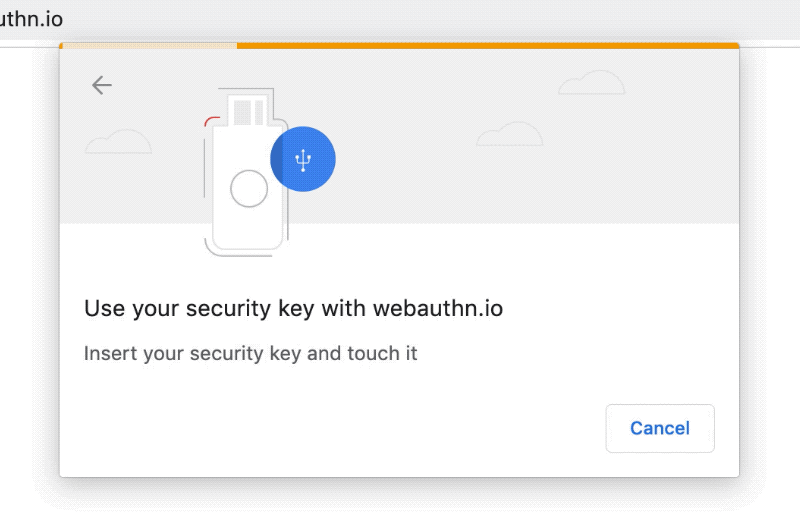Tap the round button on the key illustration
The width and height of the screenshot is (800, 527).
click(249, 188)
